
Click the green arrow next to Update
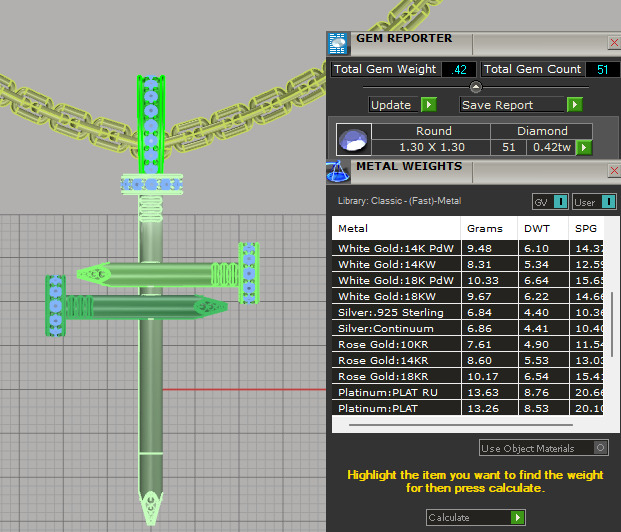pos(429,105)
